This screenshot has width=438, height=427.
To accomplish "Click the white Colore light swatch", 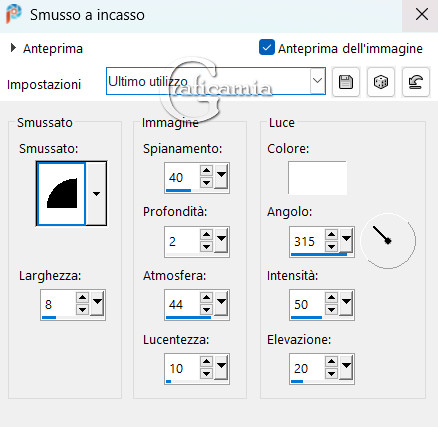I will (317, 178).
